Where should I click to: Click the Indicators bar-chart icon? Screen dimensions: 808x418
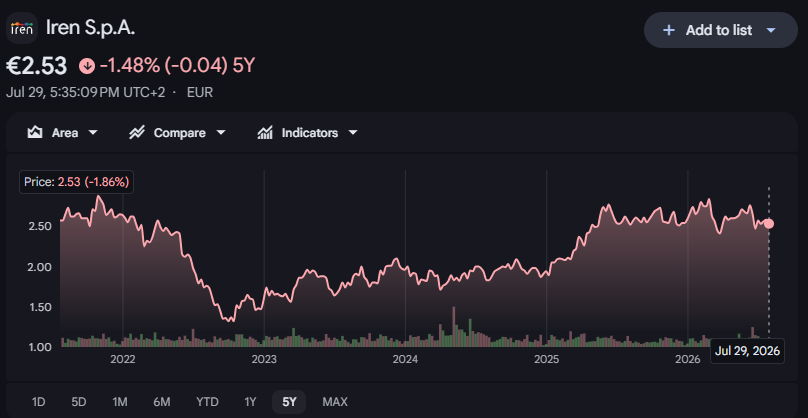coord(265,133)
